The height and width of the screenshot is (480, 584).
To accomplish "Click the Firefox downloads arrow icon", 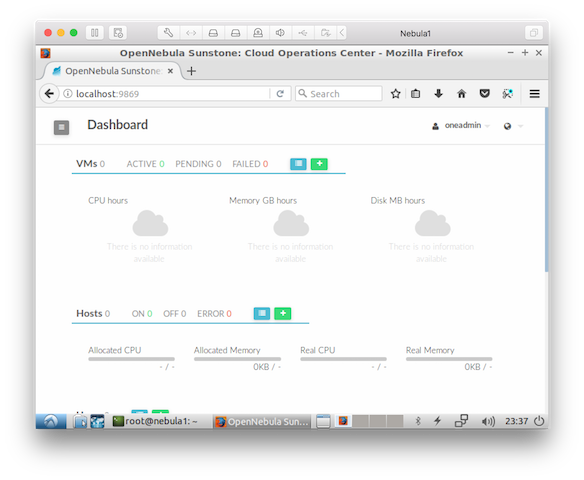I will 438,94.
